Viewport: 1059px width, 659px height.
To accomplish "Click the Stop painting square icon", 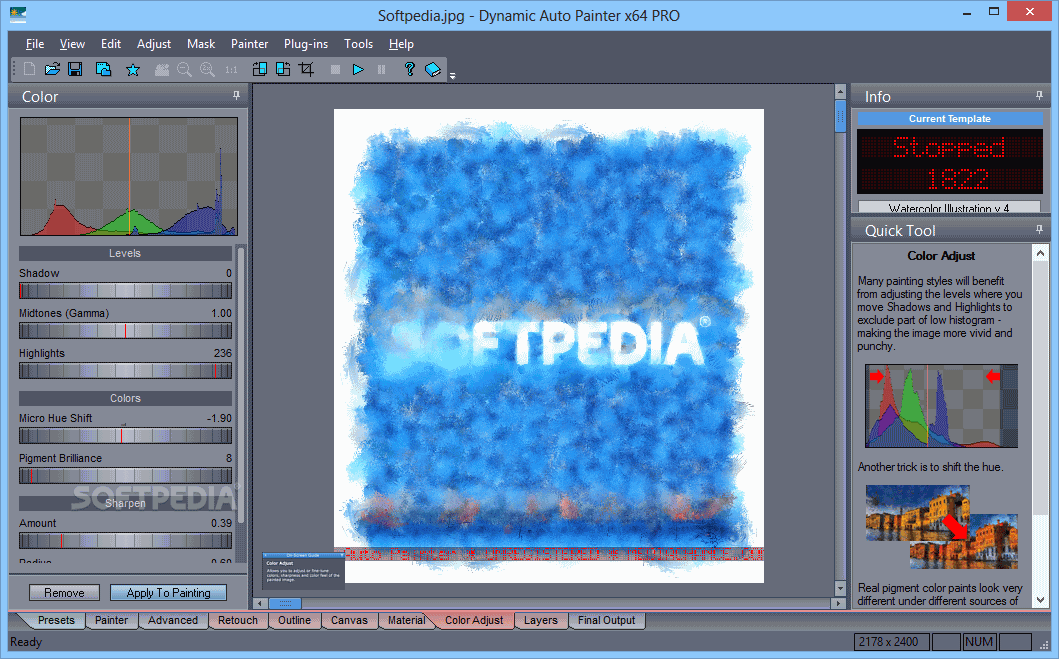I will tap(335, 69).
